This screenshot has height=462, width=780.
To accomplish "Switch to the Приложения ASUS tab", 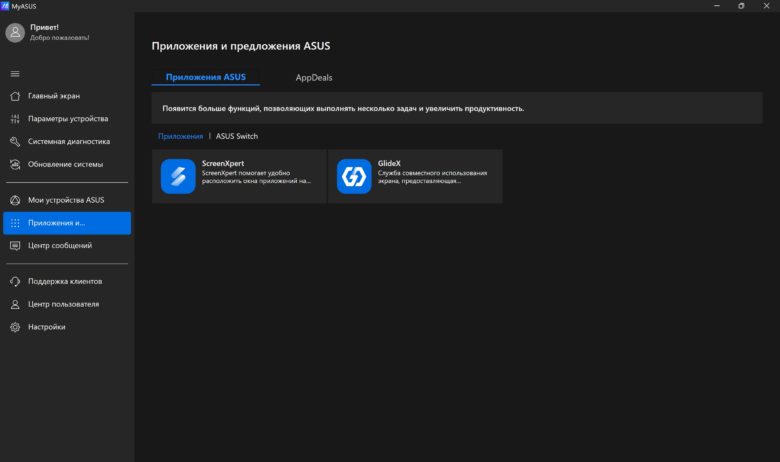I will pos(205,77).
